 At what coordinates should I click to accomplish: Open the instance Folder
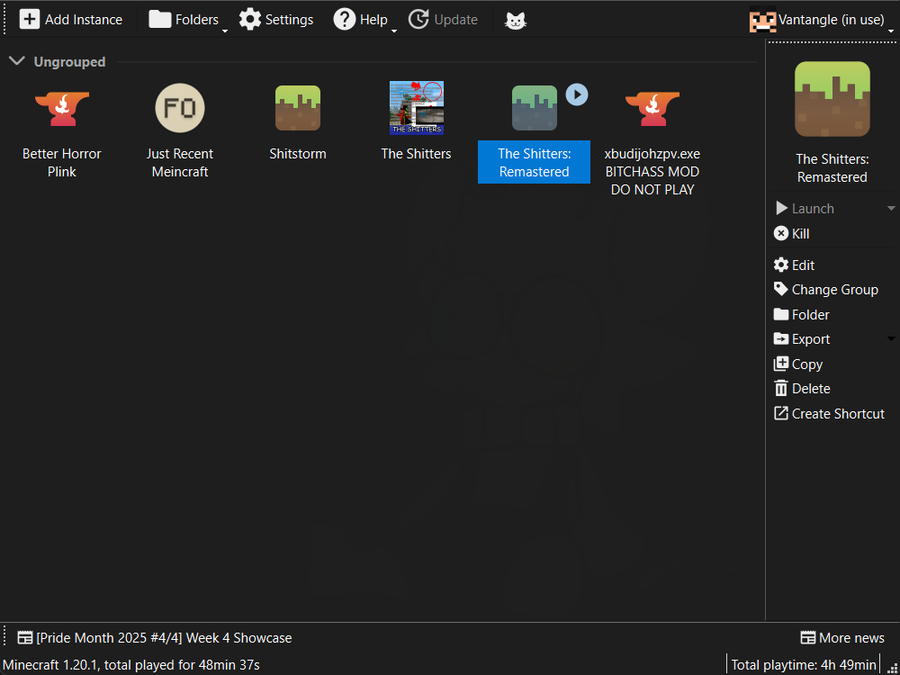point(801,315)
